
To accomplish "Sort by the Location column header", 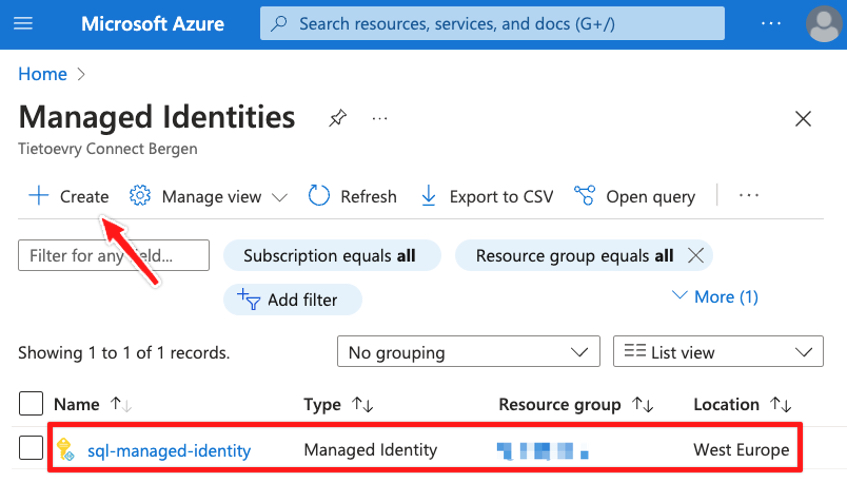I will coord(726,404).
